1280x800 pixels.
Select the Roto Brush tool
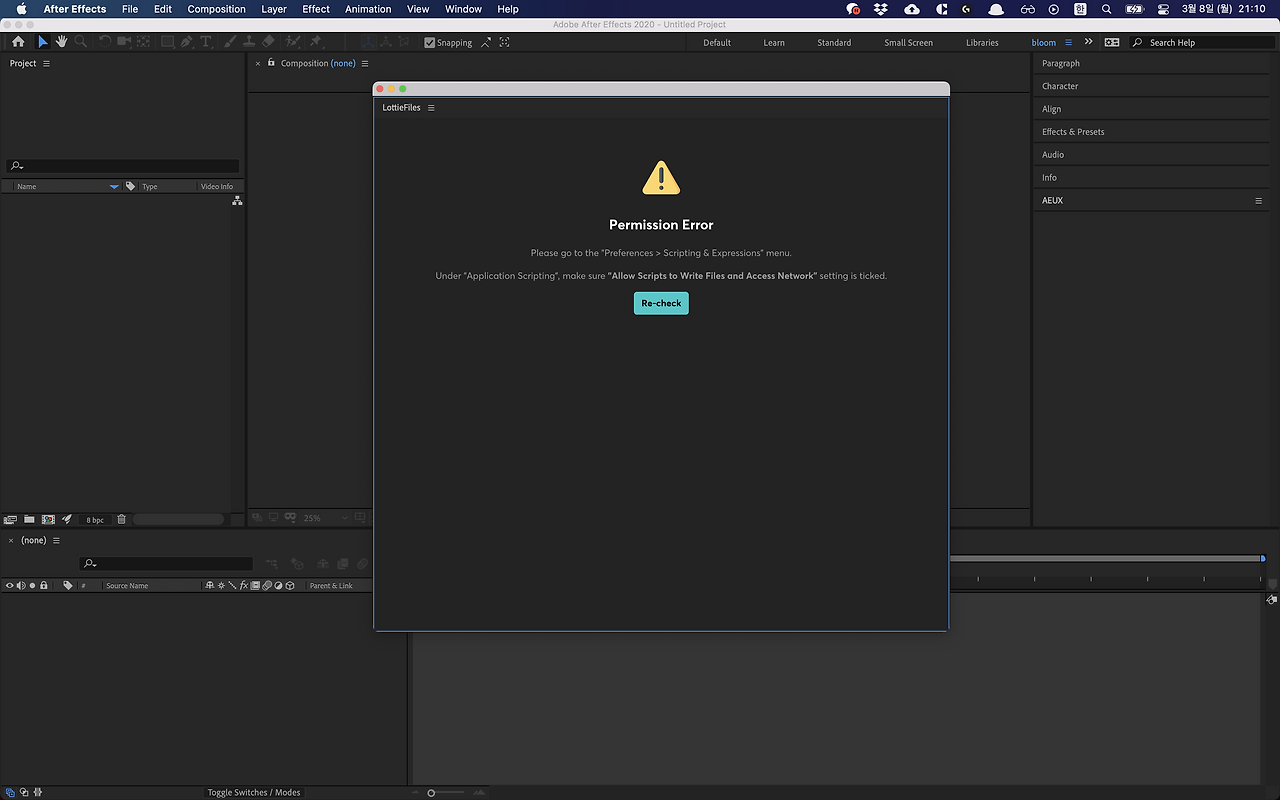click(x=293, y=42)
